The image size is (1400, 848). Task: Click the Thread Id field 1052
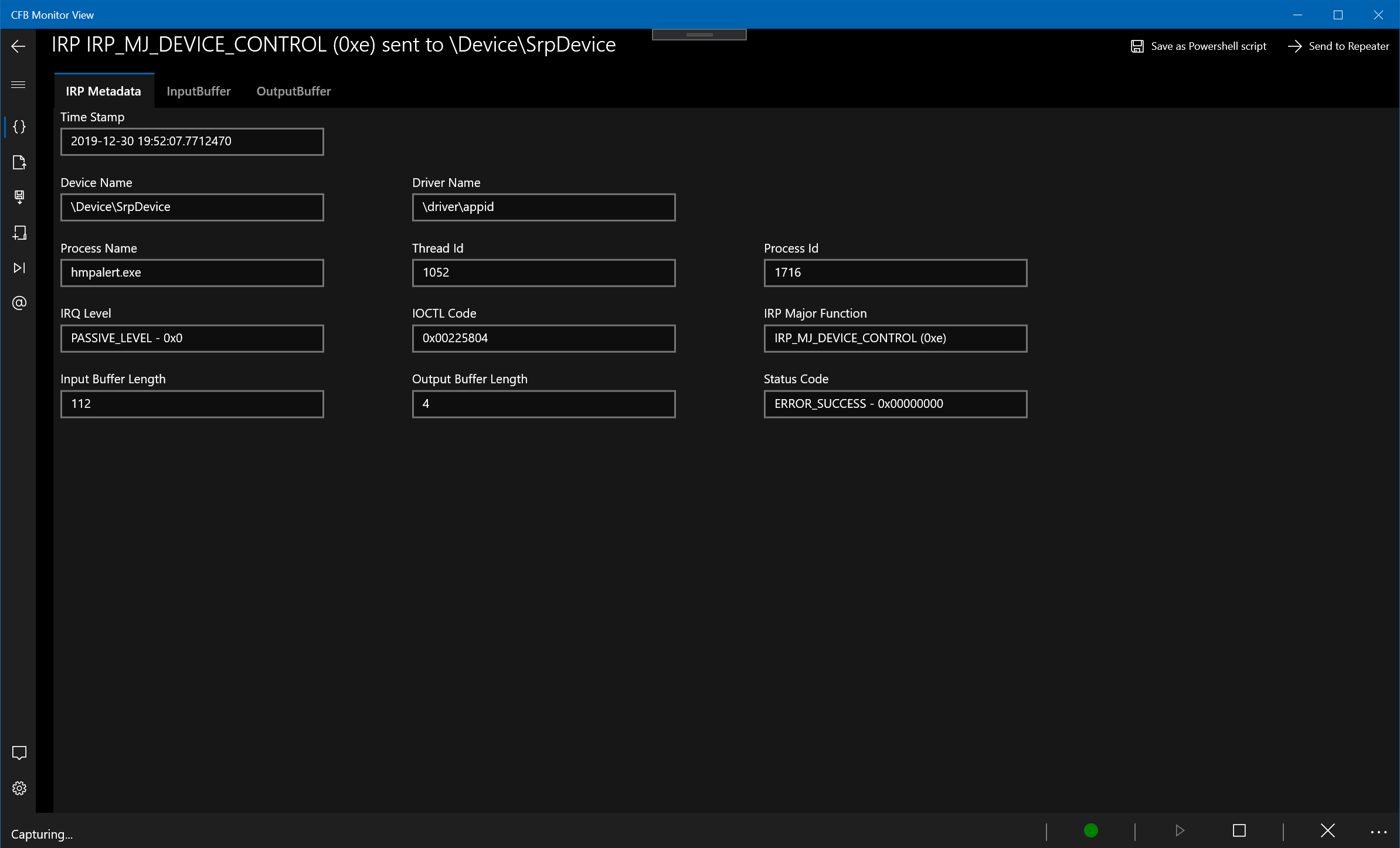(x=544, y=273)
